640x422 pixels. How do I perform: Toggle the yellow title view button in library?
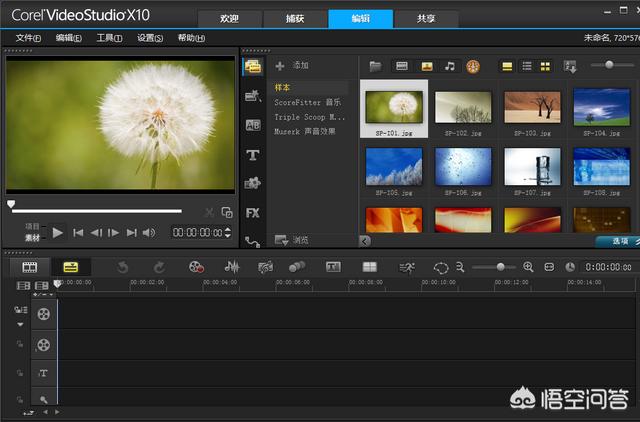pos(507,66)
